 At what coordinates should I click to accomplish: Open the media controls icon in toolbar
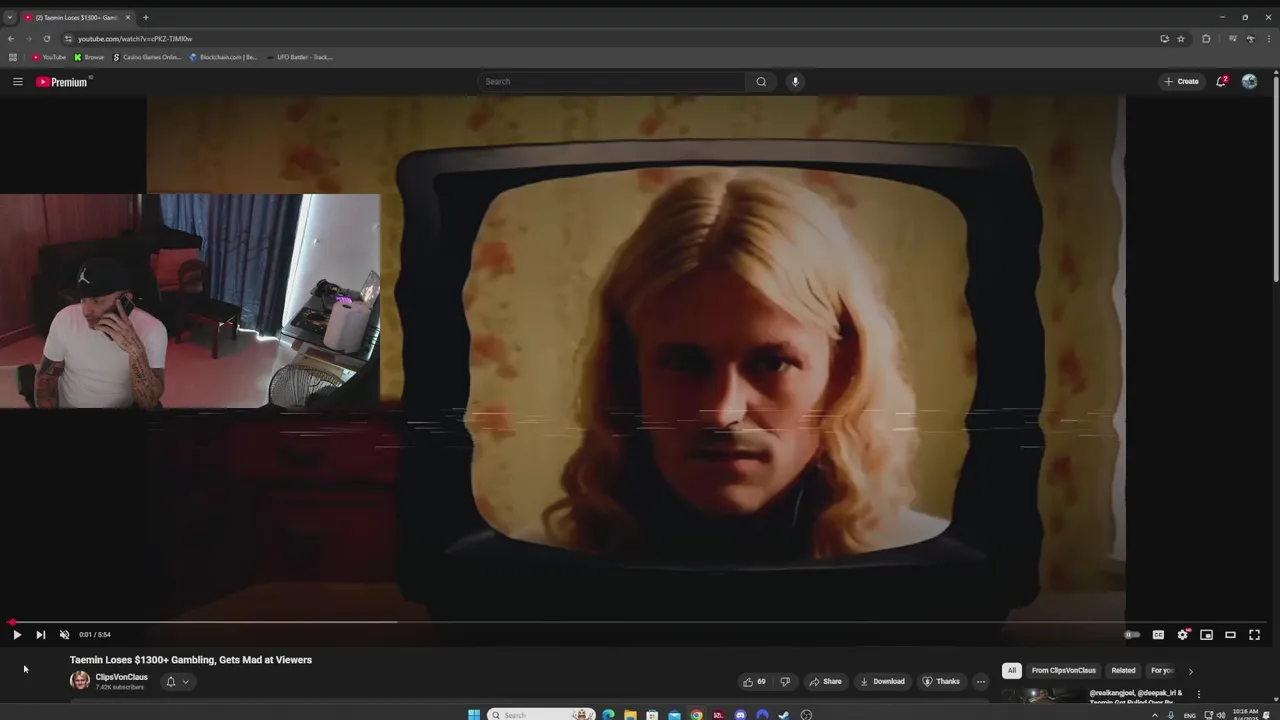1232,38
